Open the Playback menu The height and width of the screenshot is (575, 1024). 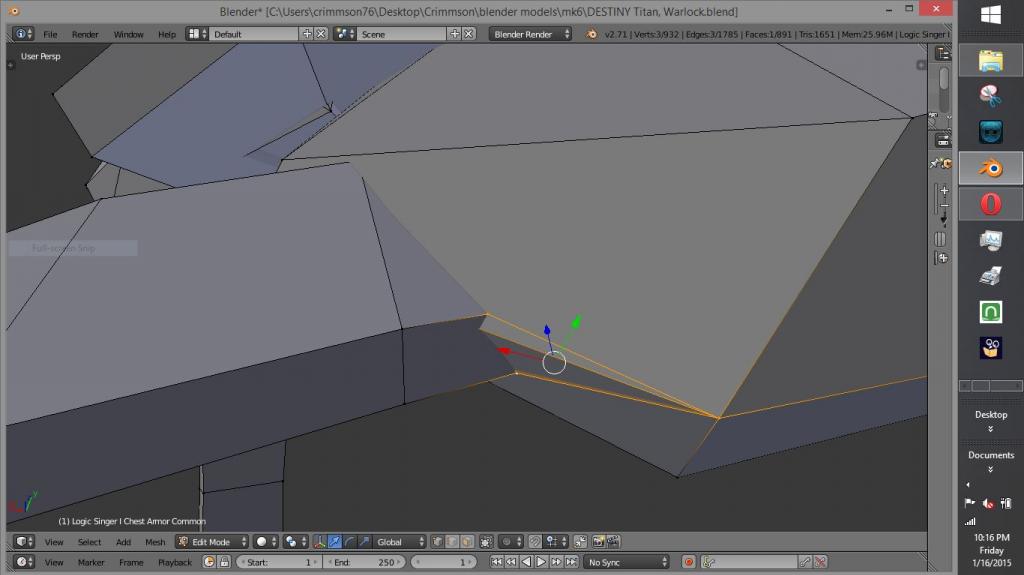pos(174,562)
